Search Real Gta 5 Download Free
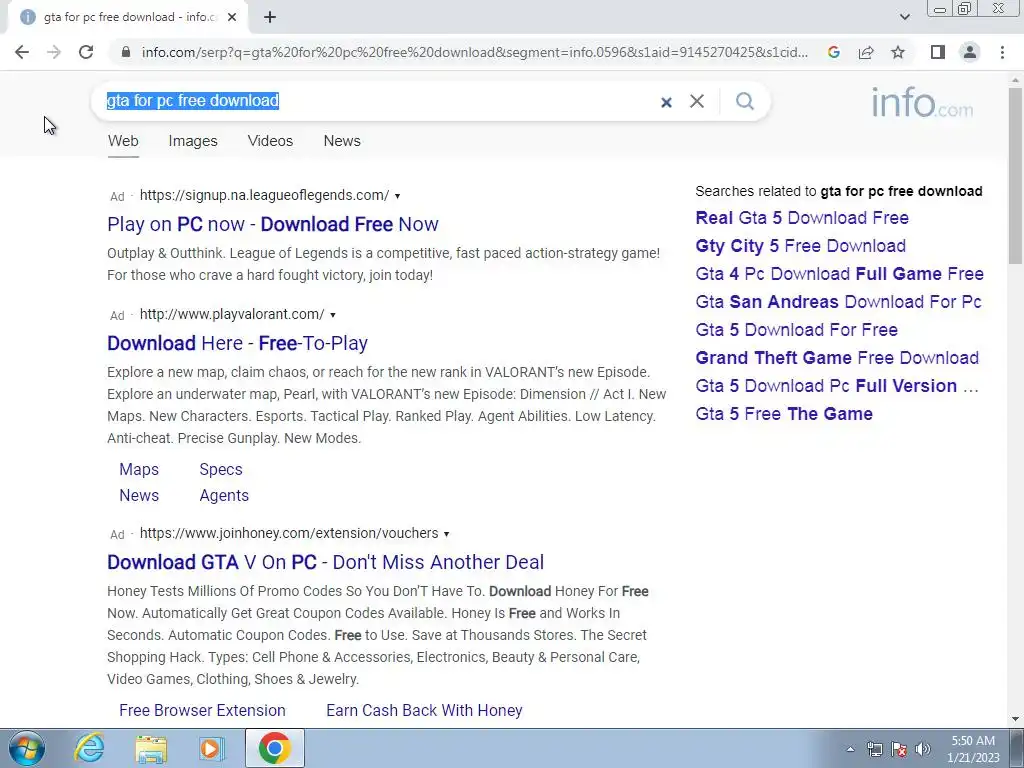Image resolution: width=1024 pixels, height=768 pixels. tap(802, 217)
